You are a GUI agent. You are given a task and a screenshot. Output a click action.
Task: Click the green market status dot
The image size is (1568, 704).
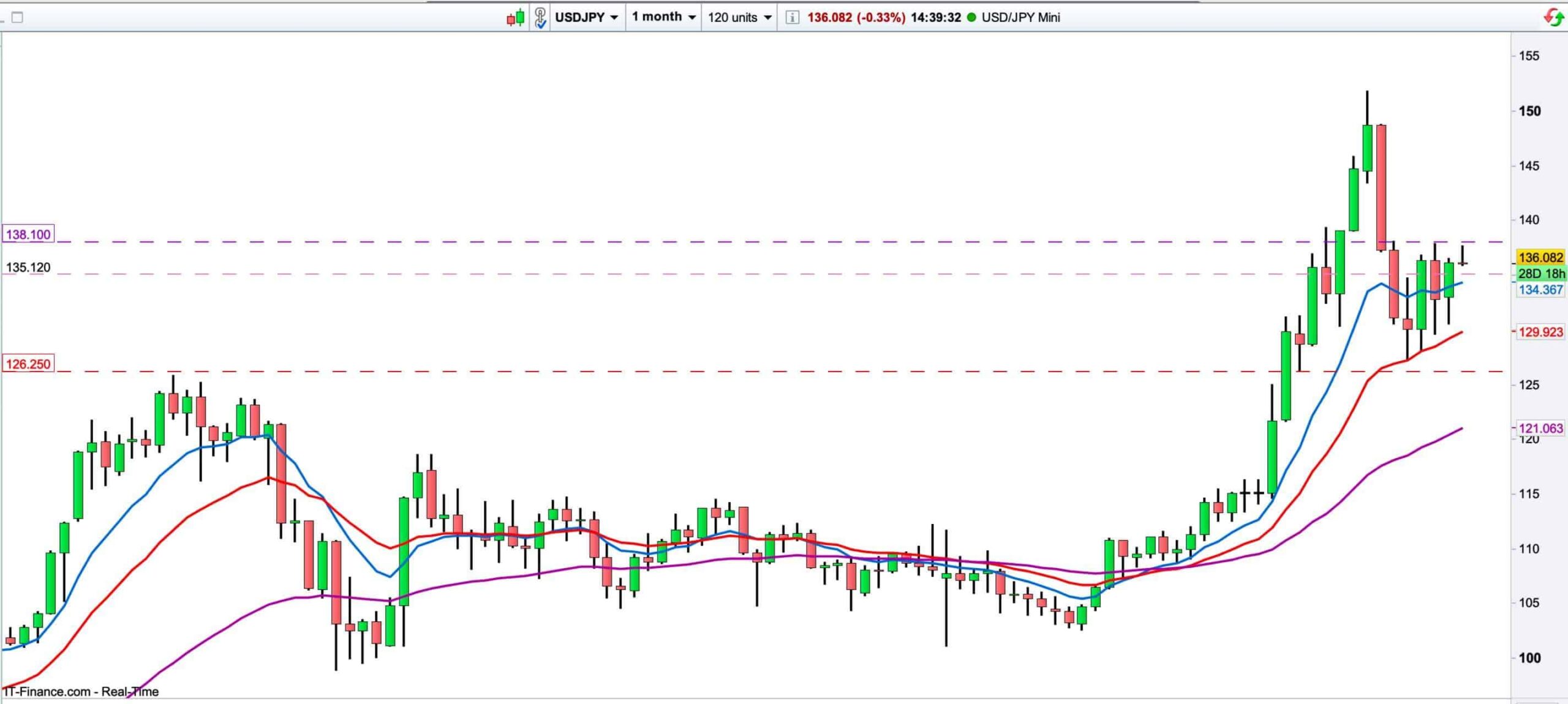(971, 17)
